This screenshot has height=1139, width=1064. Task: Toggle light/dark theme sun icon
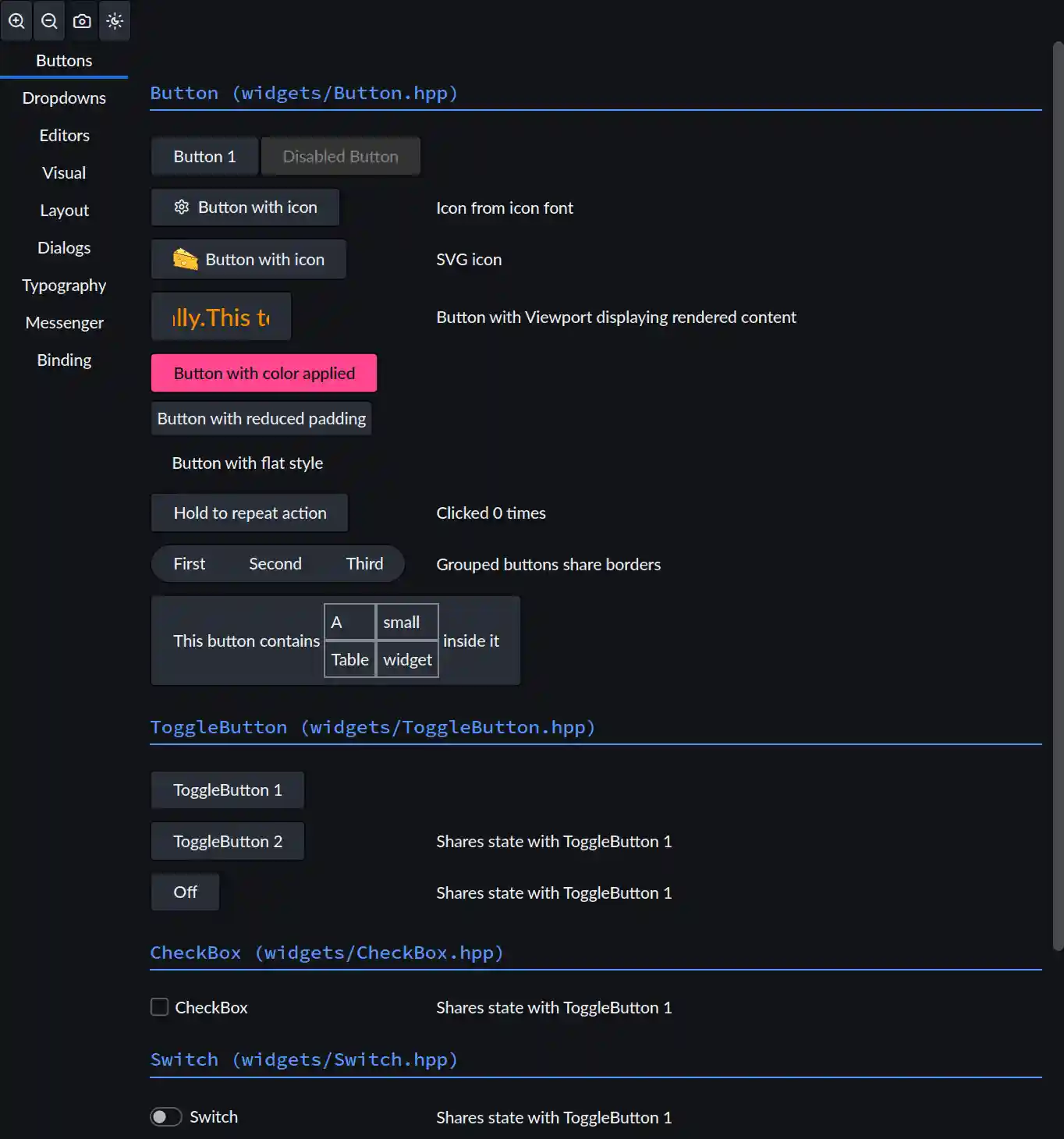115,21
